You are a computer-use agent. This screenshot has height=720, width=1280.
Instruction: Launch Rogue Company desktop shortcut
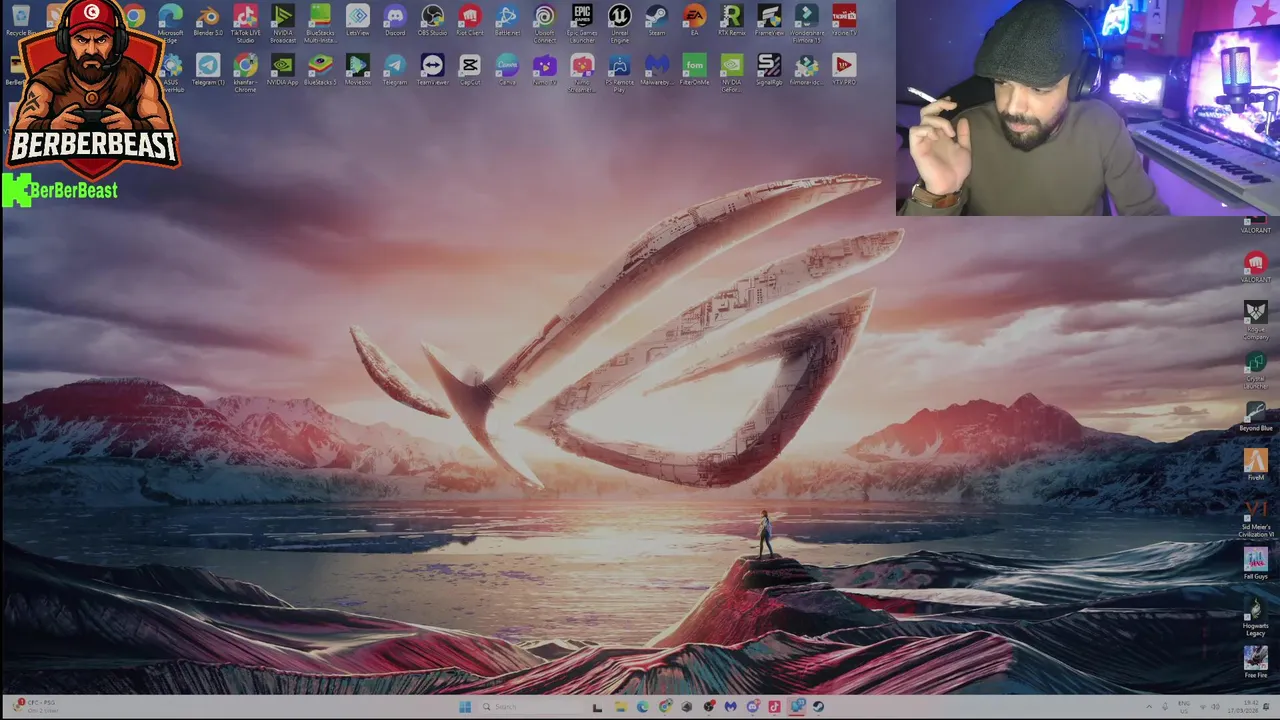[x=1256, y=321]
